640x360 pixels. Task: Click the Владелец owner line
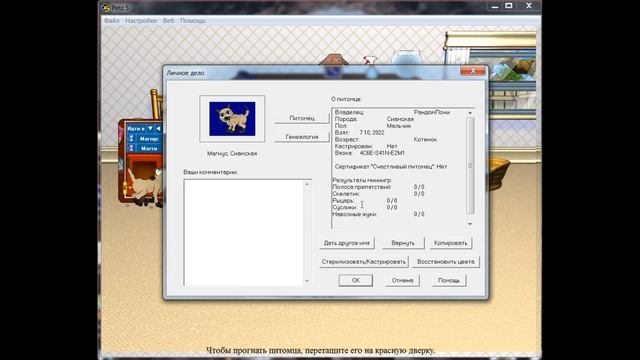392,112
